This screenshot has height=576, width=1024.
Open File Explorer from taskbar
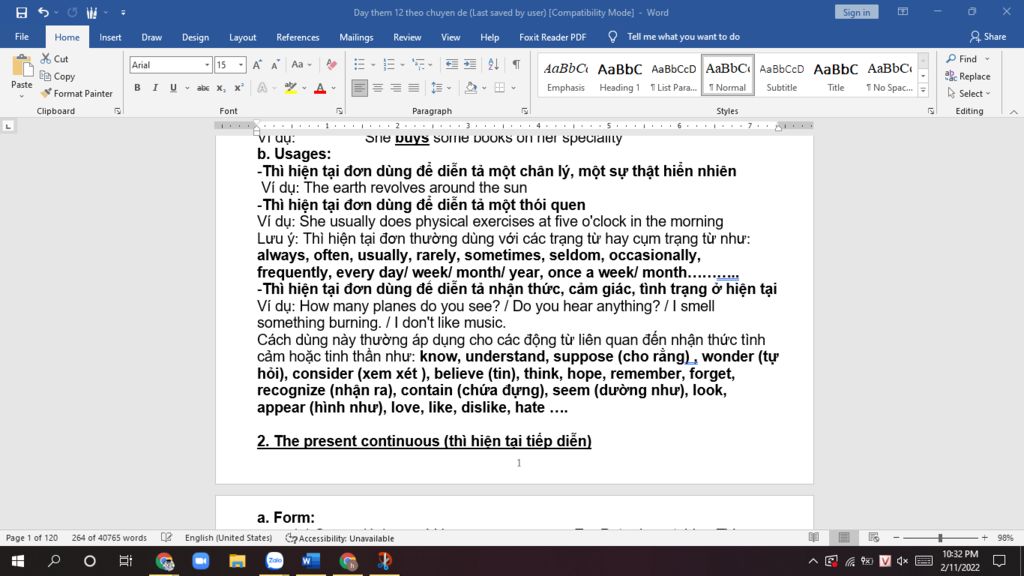[x=237, y=561]
